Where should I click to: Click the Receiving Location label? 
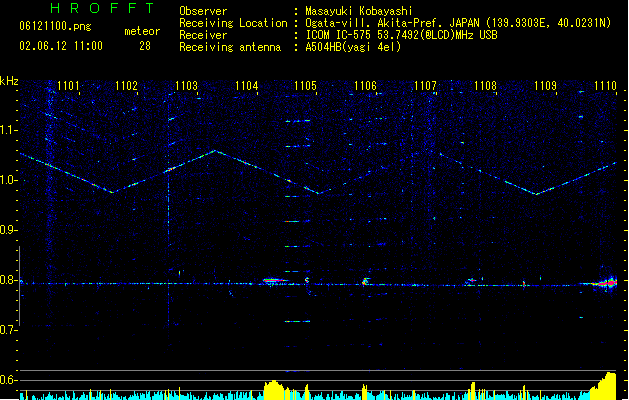[x=233, y=23]
